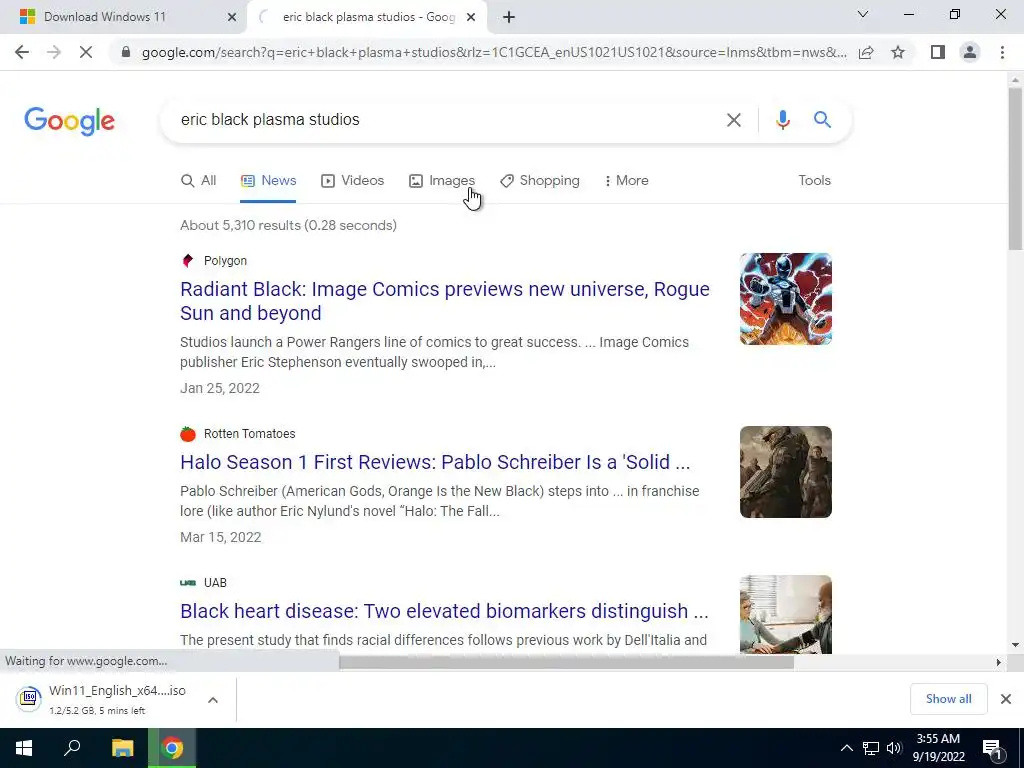Click the Halo article thumbnail
Viewport: 1024px width, 768px height.
tap(786, 472)
